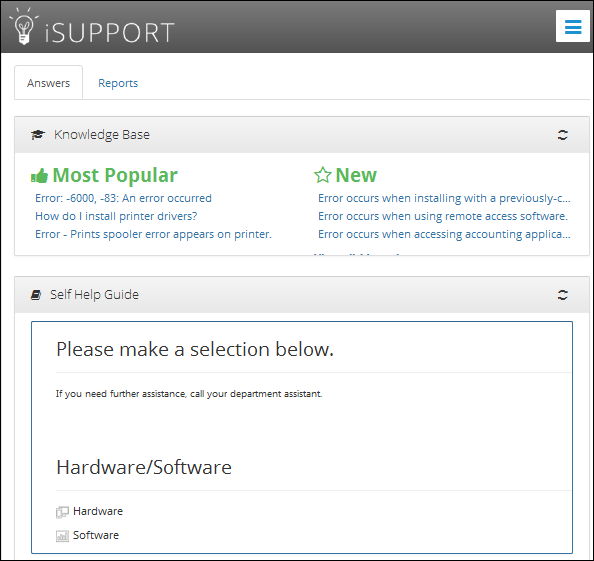
Task: Refresh the Self Help Guide panel
Action: 563,295
